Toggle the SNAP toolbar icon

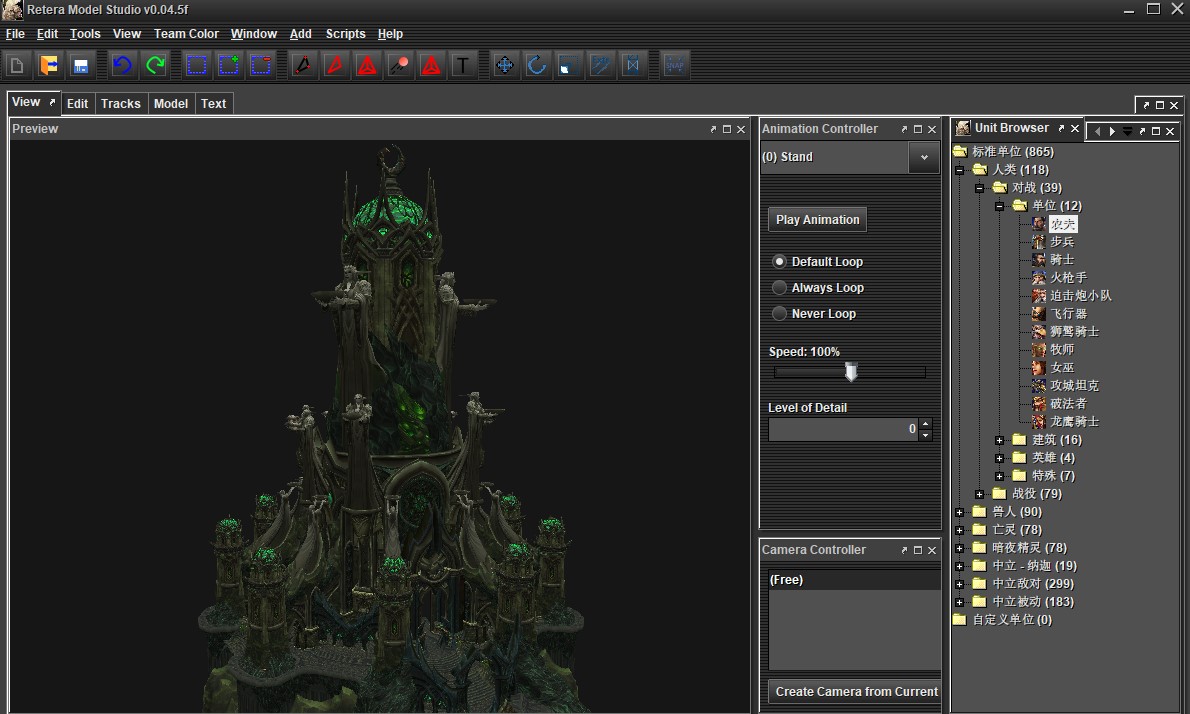(x=674, y=65)
